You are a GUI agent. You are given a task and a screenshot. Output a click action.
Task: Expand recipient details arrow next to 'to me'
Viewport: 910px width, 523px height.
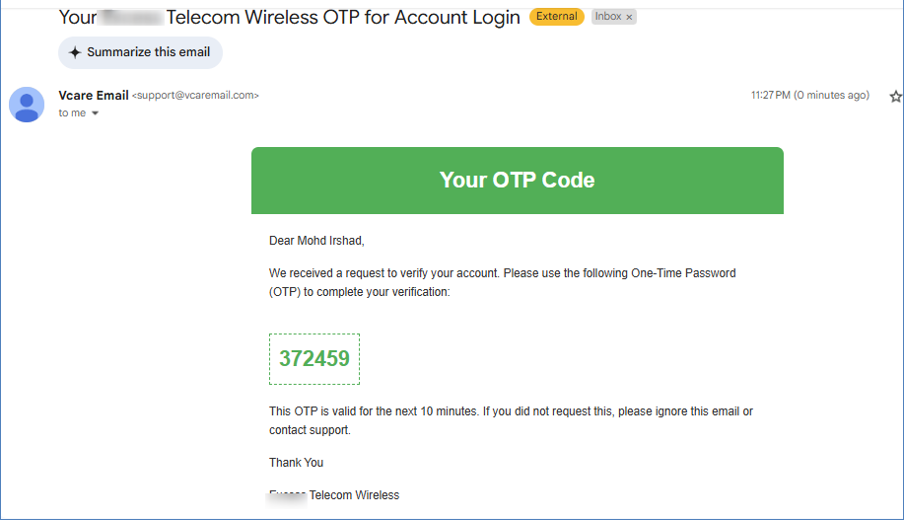point(95,113)
